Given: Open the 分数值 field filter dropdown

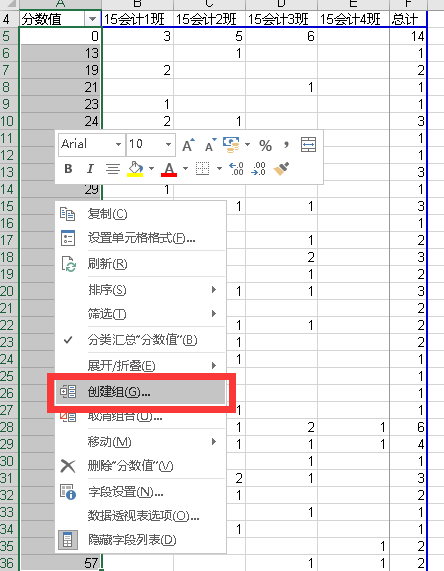Looking at the screenshot, I should [x=92, y=19].
